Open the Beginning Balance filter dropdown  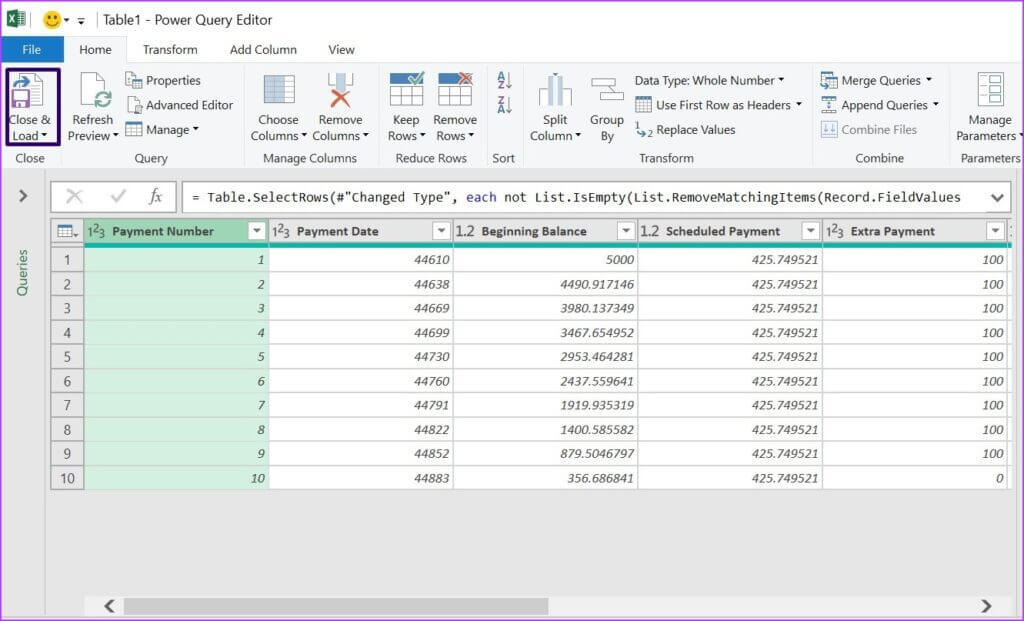(626, 231)
